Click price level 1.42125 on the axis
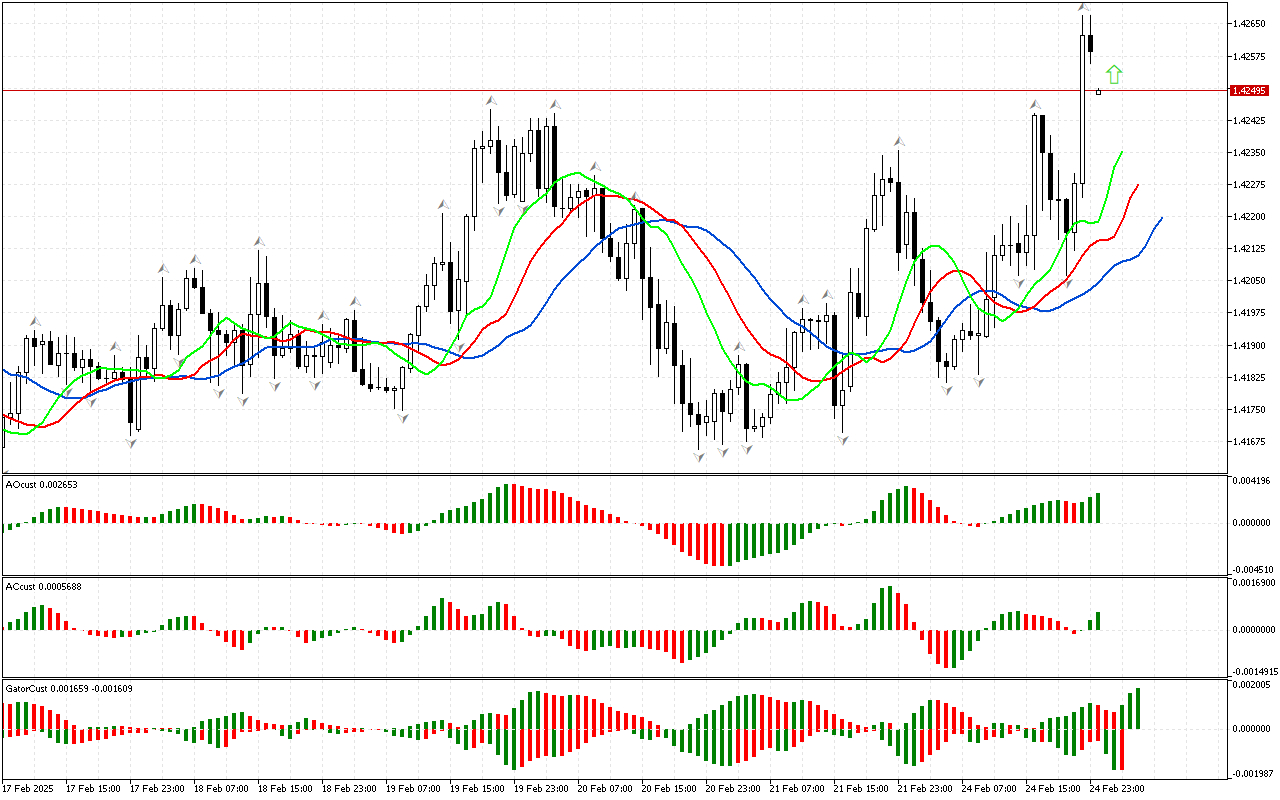This screenshot has width=1280, height=800. pyautogui.click(x=1250, y=249)
